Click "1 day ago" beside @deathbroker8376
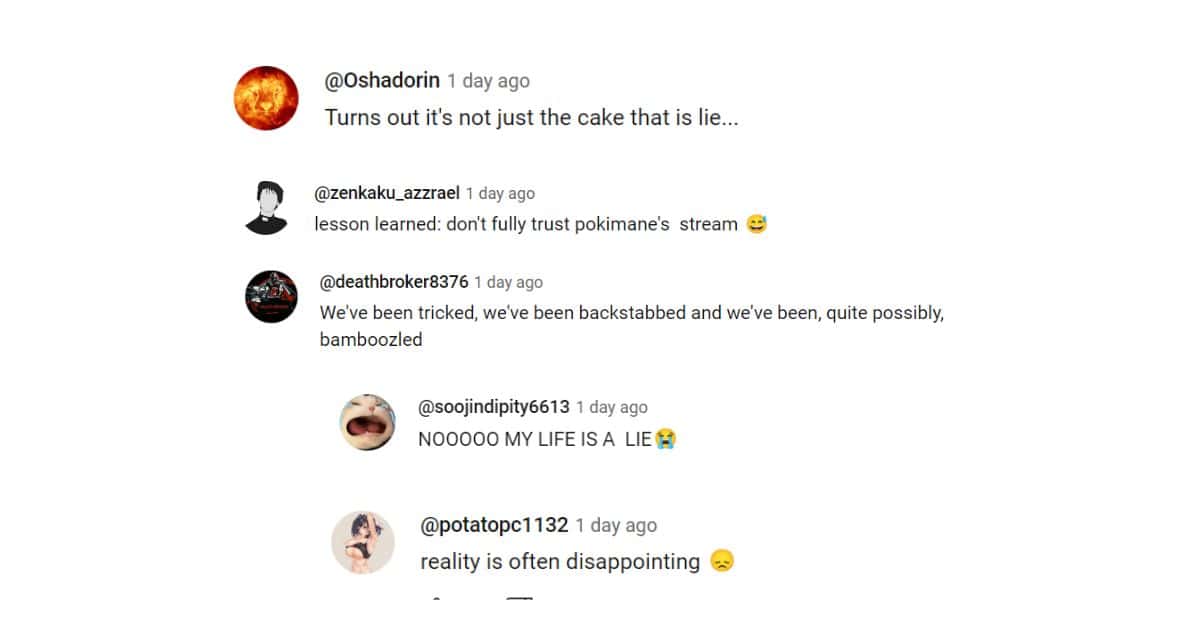 pyautogui.click(x=508, y=283)
